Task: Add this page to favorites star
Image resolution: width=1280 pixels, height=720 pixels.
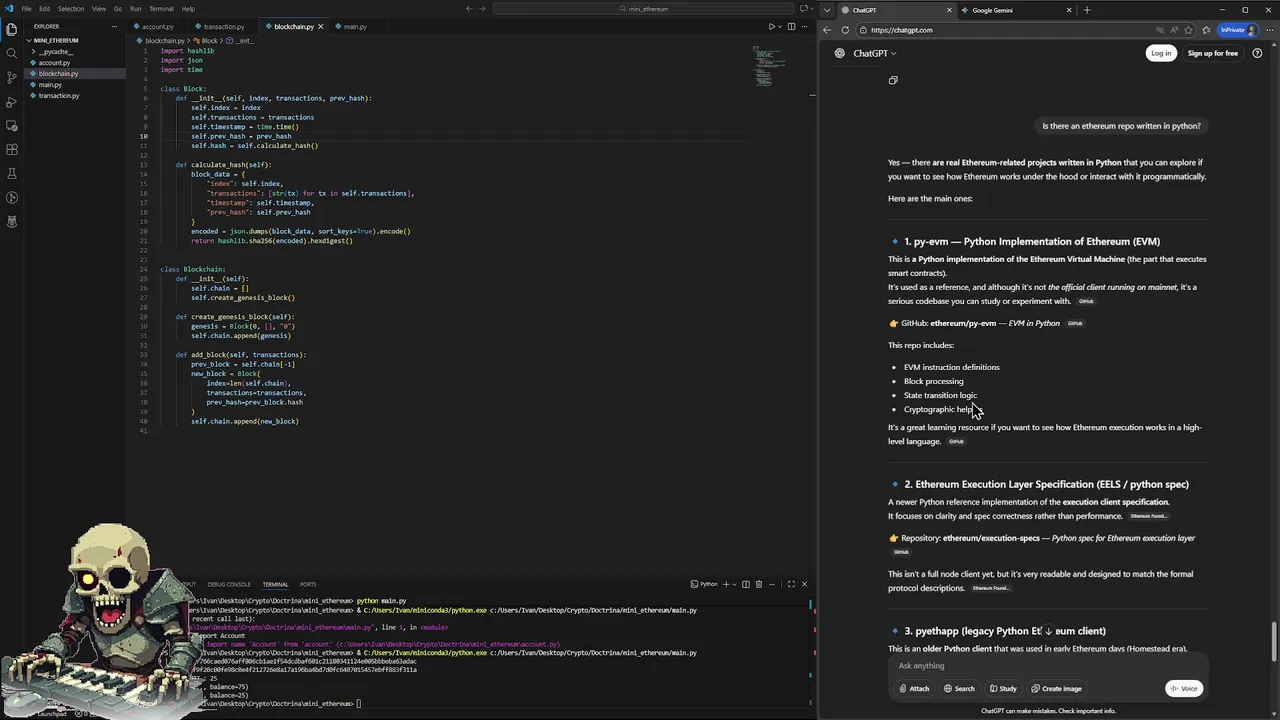Action: click(1190, 30)
